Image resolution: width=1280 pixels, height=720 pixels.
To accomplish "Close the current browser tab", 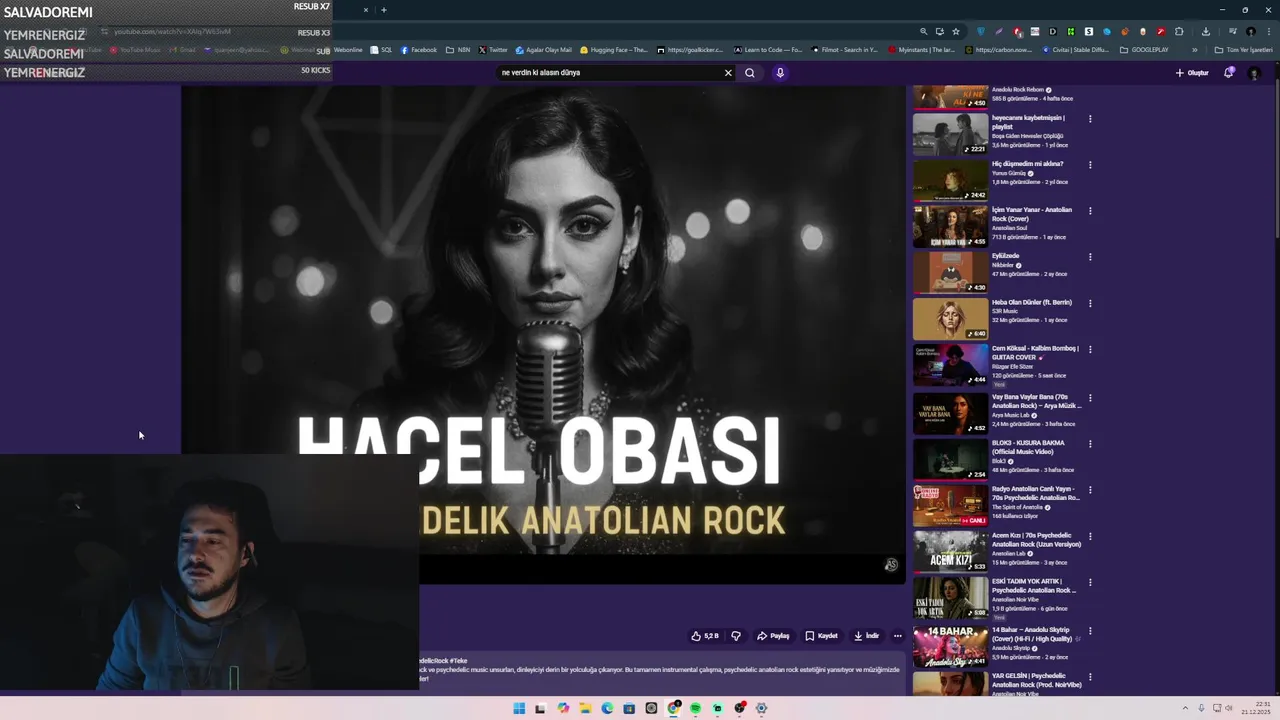I will (x=365, y=10).
